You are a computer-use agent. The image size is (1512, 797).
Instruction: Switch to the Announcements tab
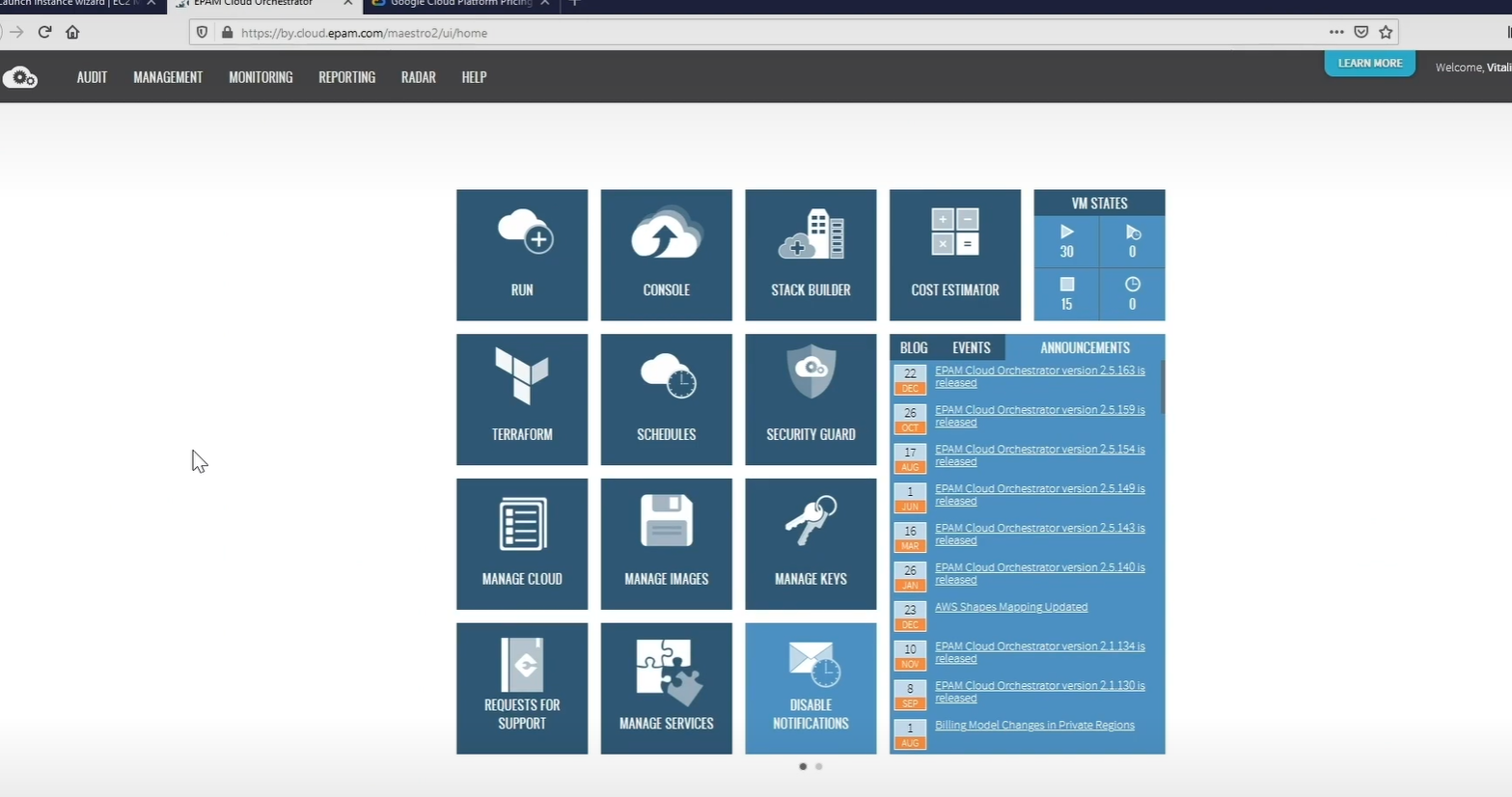tap(1085, 347)
